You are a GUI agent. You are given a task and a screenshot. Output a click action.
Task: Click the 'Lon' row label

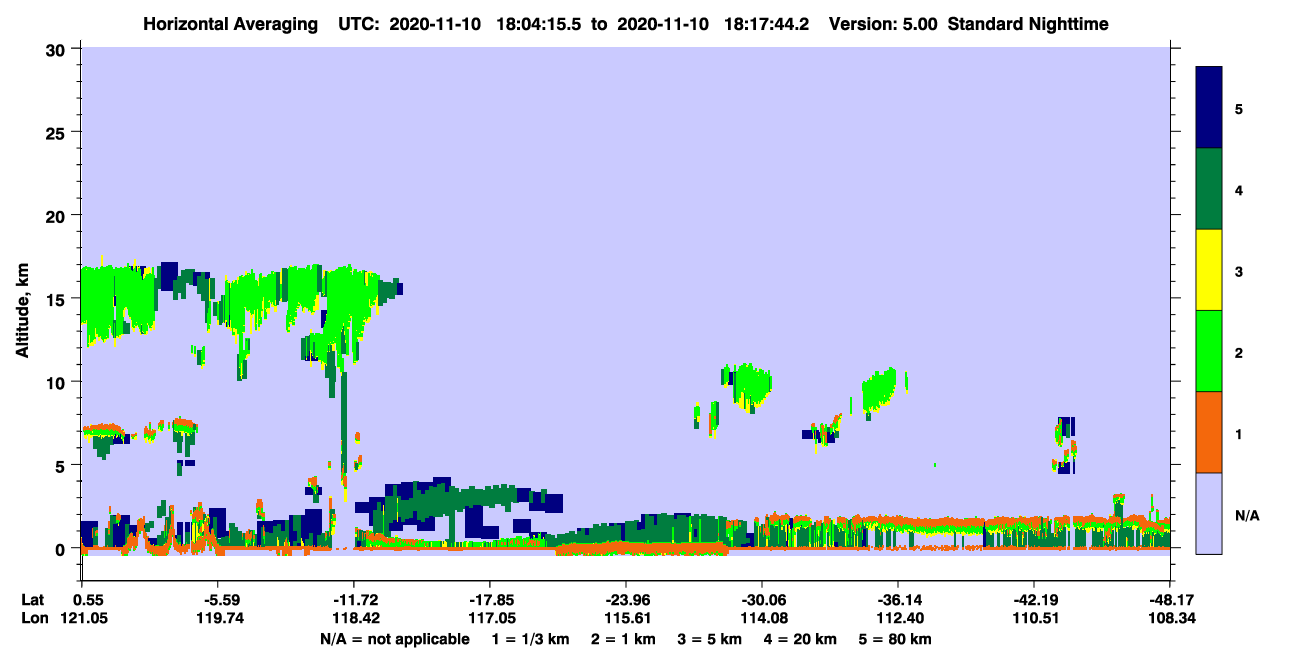[x=33, y=618]
